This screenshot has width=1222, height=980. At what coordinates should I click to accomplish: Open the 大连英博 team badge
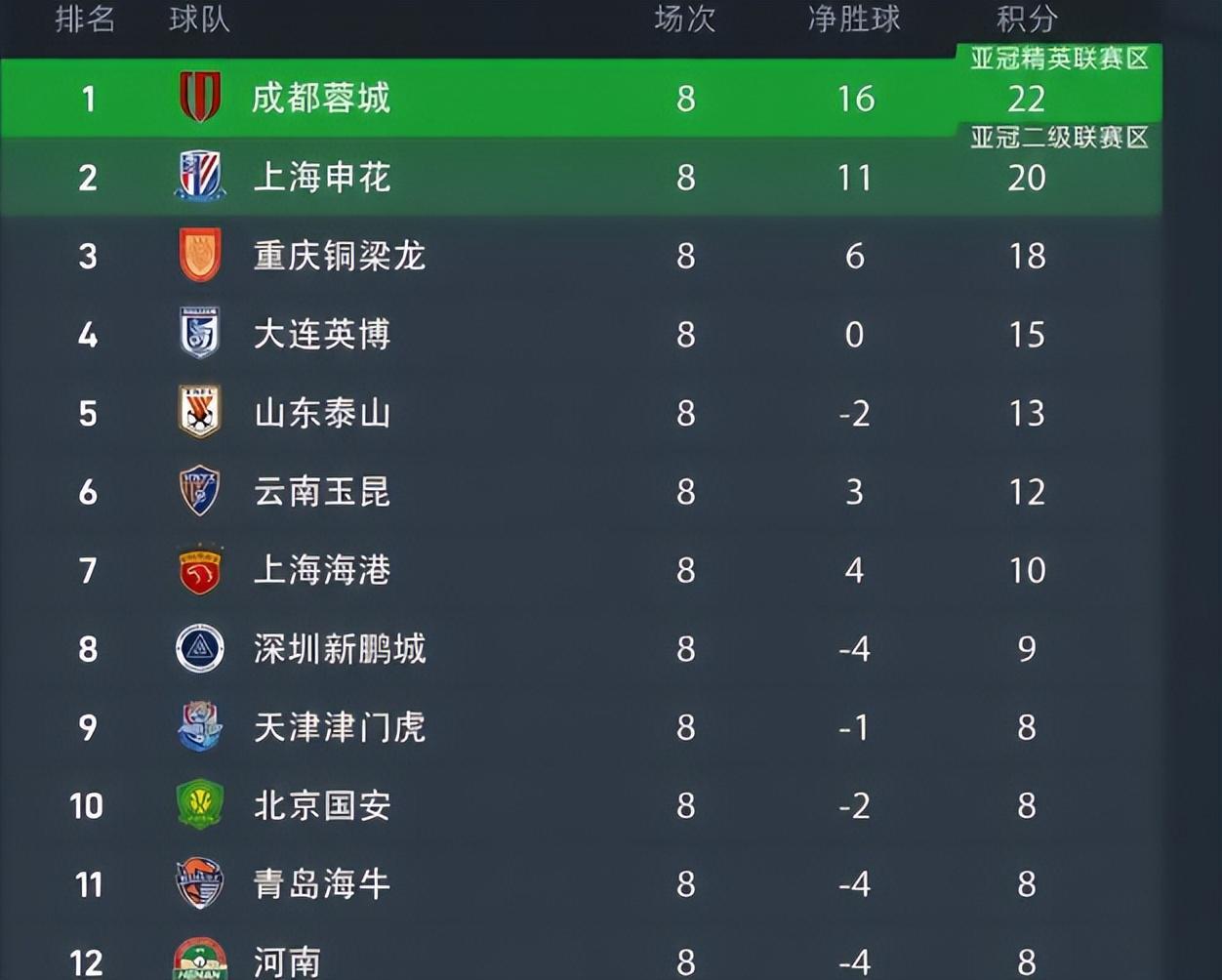tap(200, 334)
